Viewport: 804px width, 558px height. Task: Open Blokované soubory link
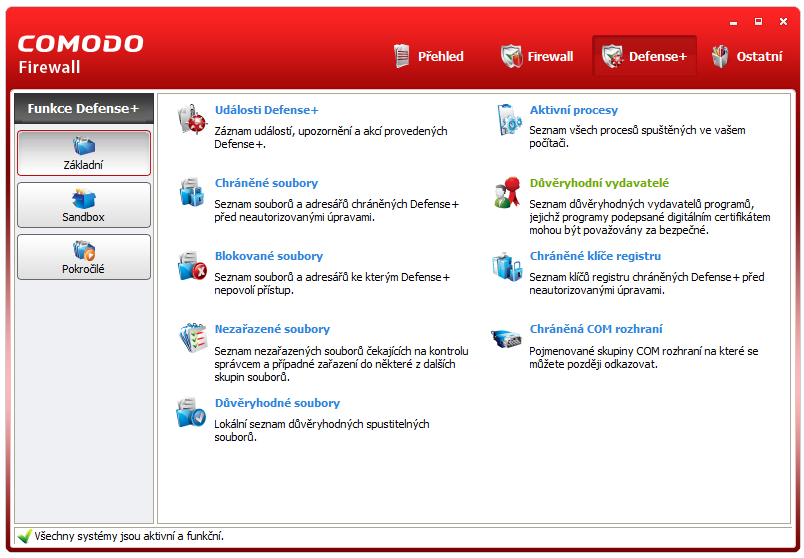pyautogui.click(x=269, y=256)
